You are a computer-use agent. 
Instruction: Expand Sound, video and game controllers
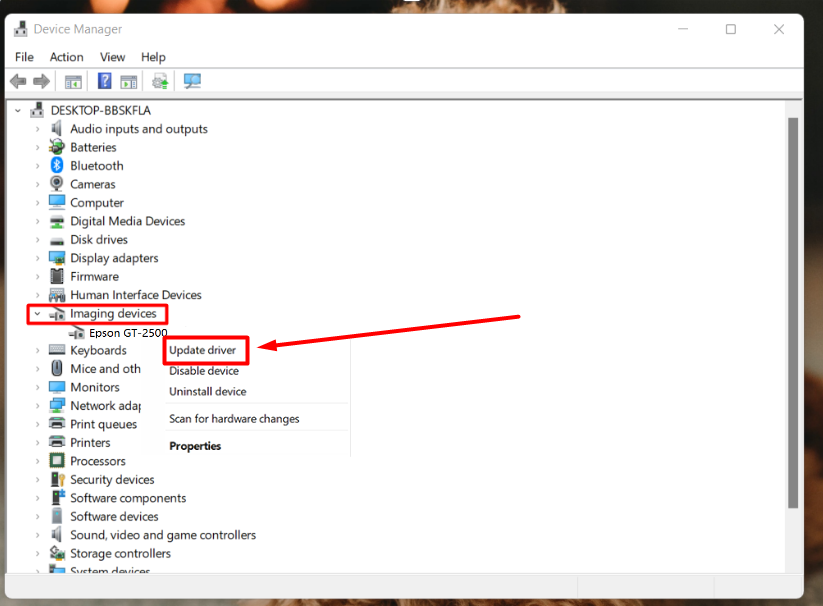(37, 535)
